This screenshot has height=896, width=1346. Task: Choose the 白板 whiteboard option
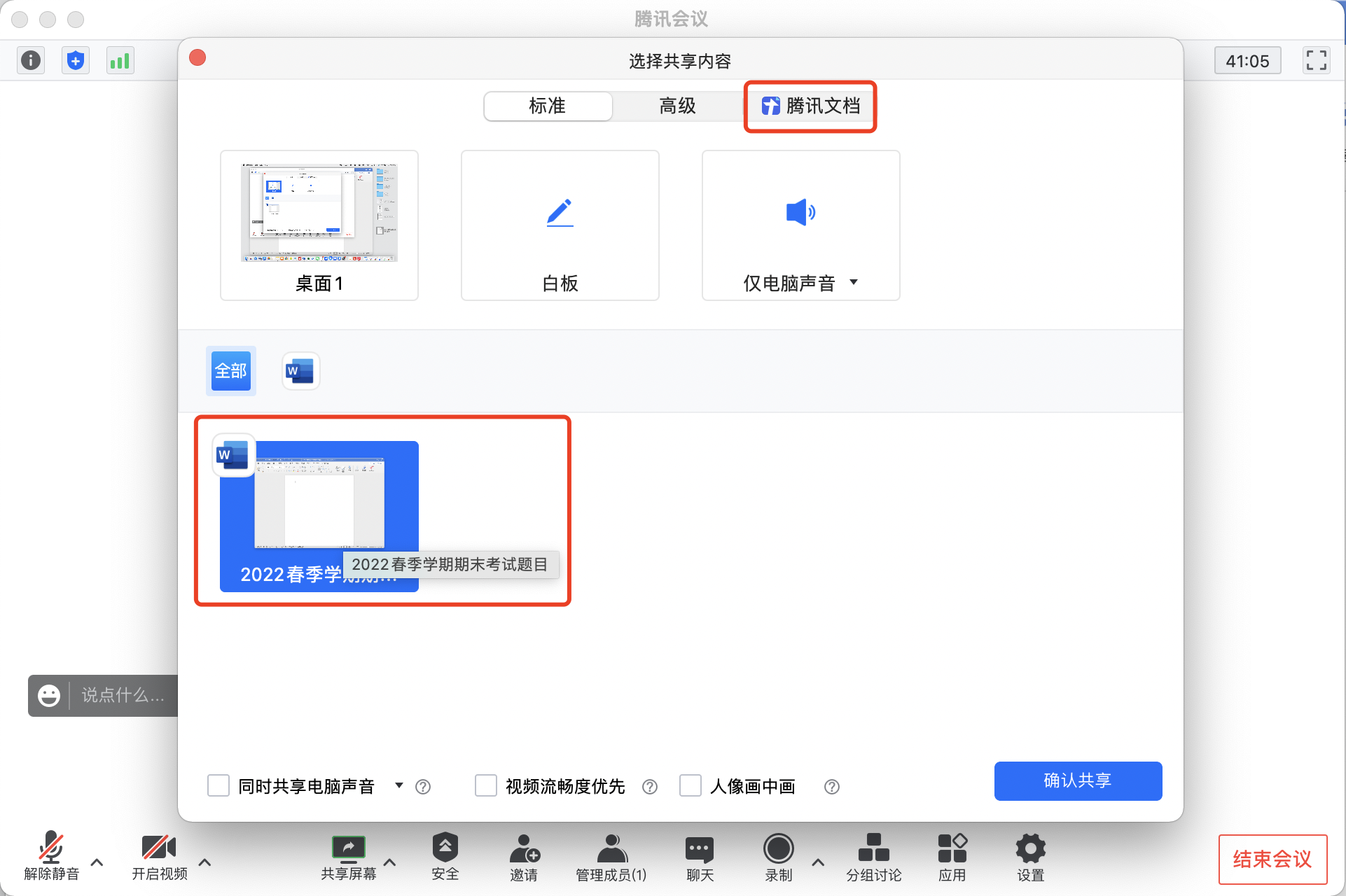[560, 225]
